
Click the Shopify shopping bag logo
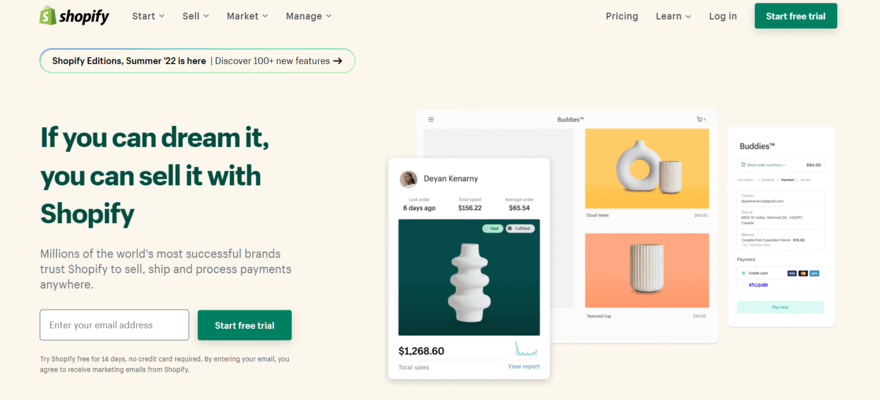click(48, 16)
